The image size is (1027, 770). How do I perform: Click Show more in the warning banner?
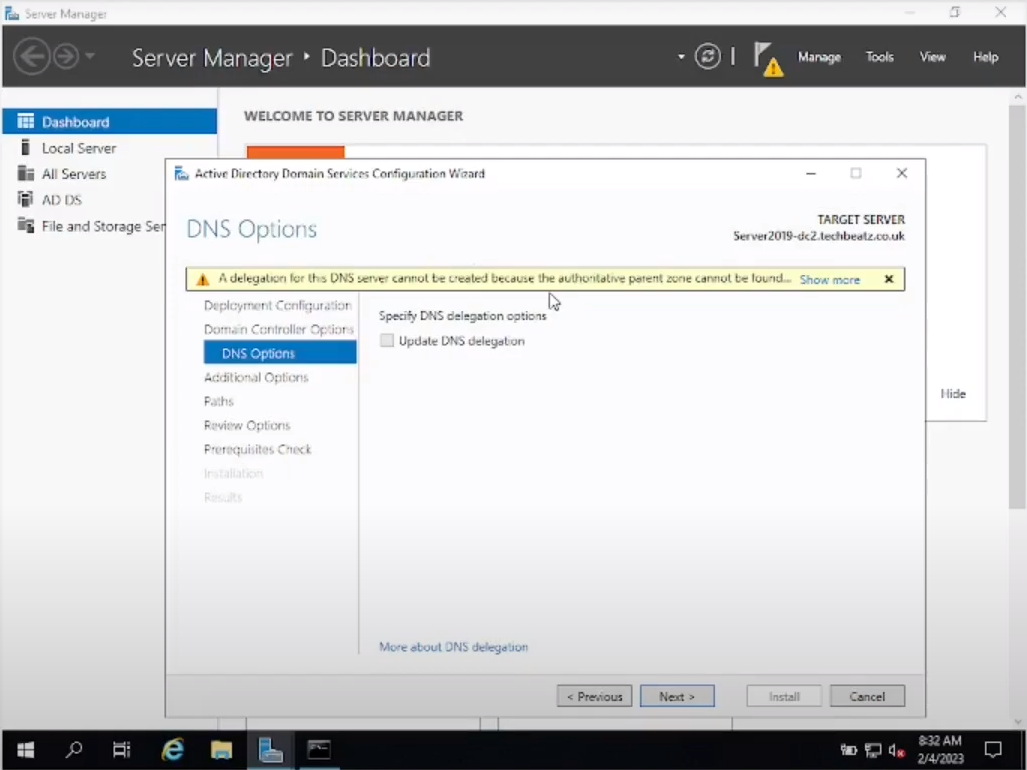tap(829, 279)
